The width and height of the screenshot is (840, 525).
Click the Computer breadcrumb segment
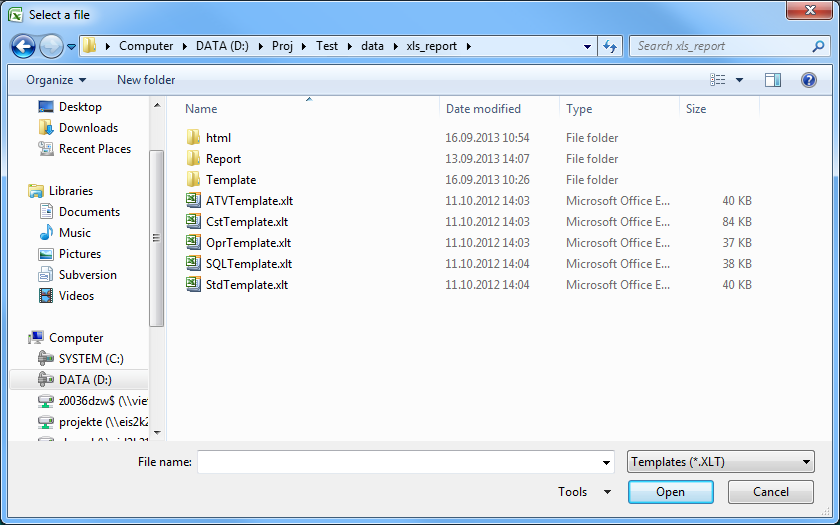(146, 46)
